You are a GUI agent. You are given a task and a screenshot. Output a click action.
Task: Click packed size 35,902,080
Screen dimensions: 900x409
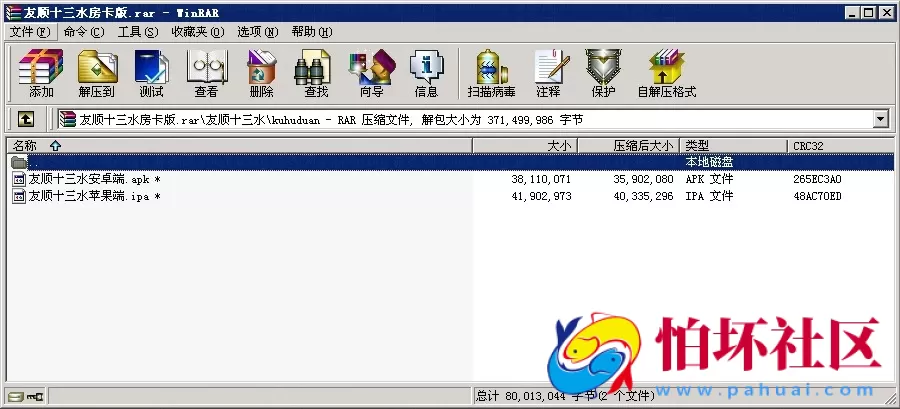click(x=643, y=180)
